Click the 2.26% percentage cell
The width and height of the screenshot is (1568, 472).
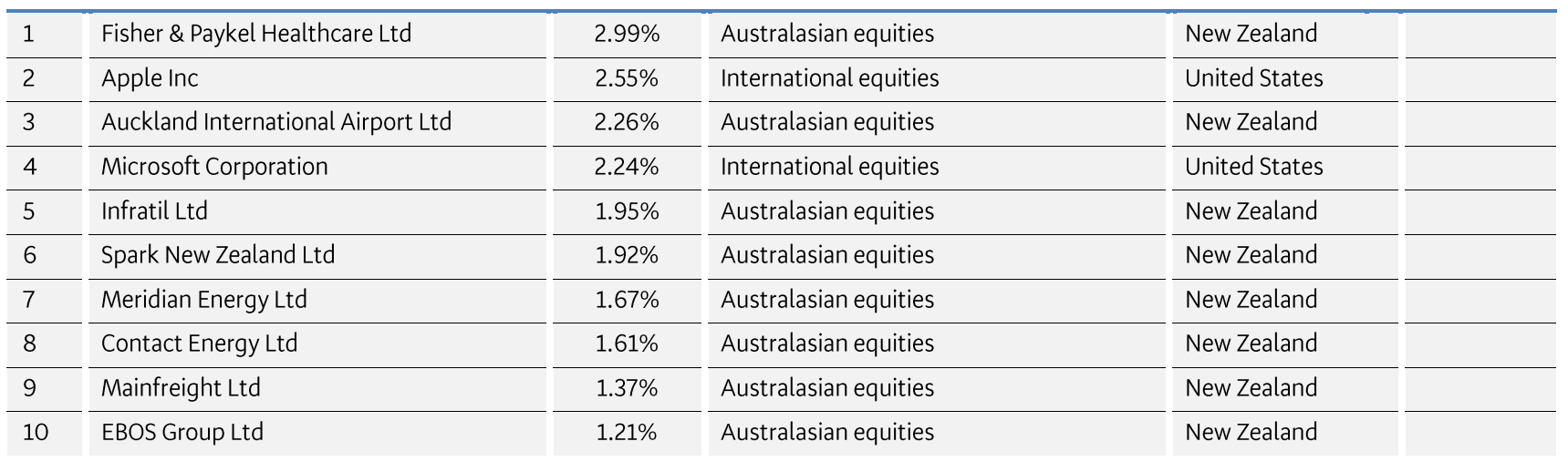click(626, 122)
